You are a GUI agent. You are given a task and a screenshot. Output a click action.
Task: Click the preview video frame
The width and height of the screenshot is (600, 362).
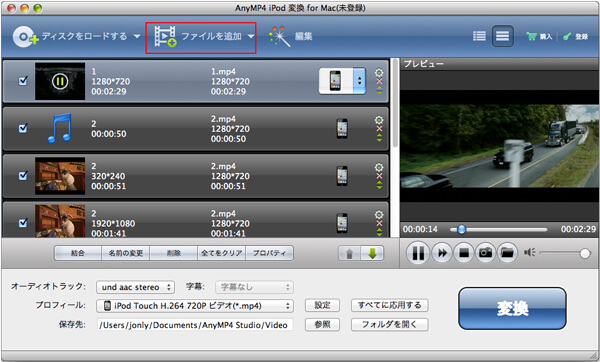click(500, 146)
